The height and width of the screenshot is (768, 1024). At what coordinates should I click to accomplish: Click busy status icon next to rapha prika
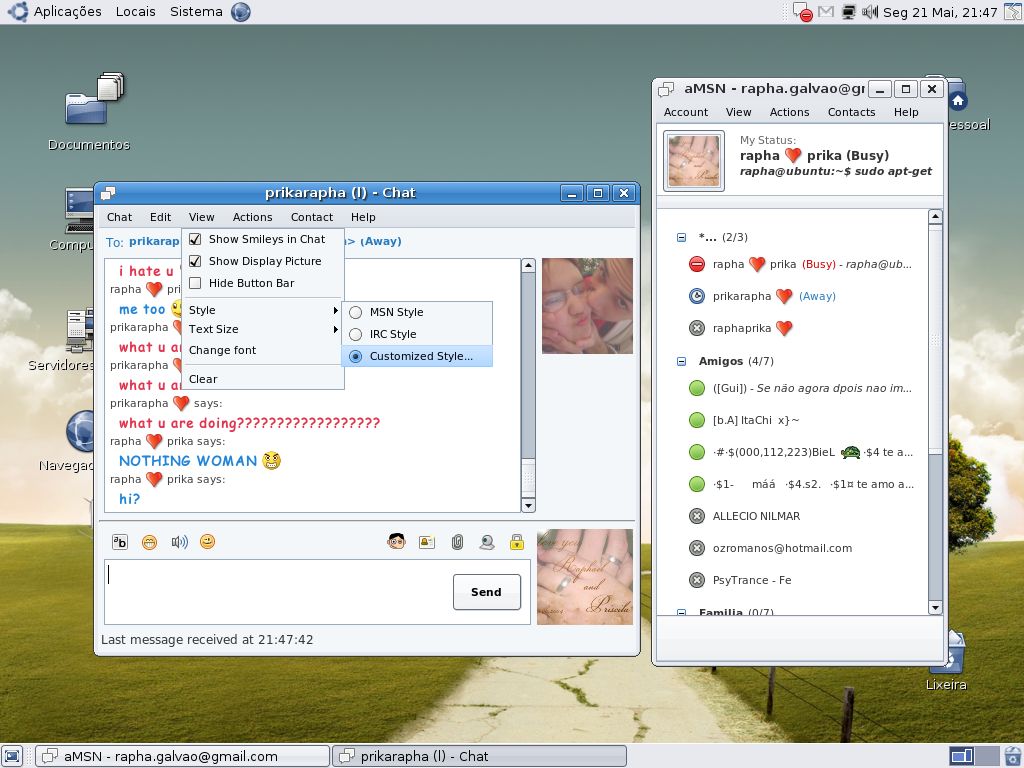pos(697,264)
